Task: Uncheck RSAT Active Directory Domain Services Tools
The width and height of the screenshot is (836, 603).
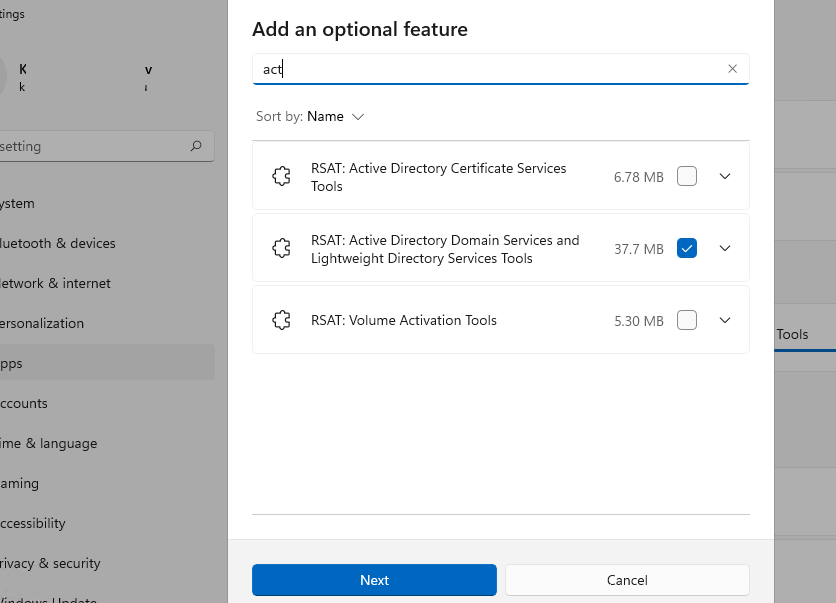Action: (687, 248)
